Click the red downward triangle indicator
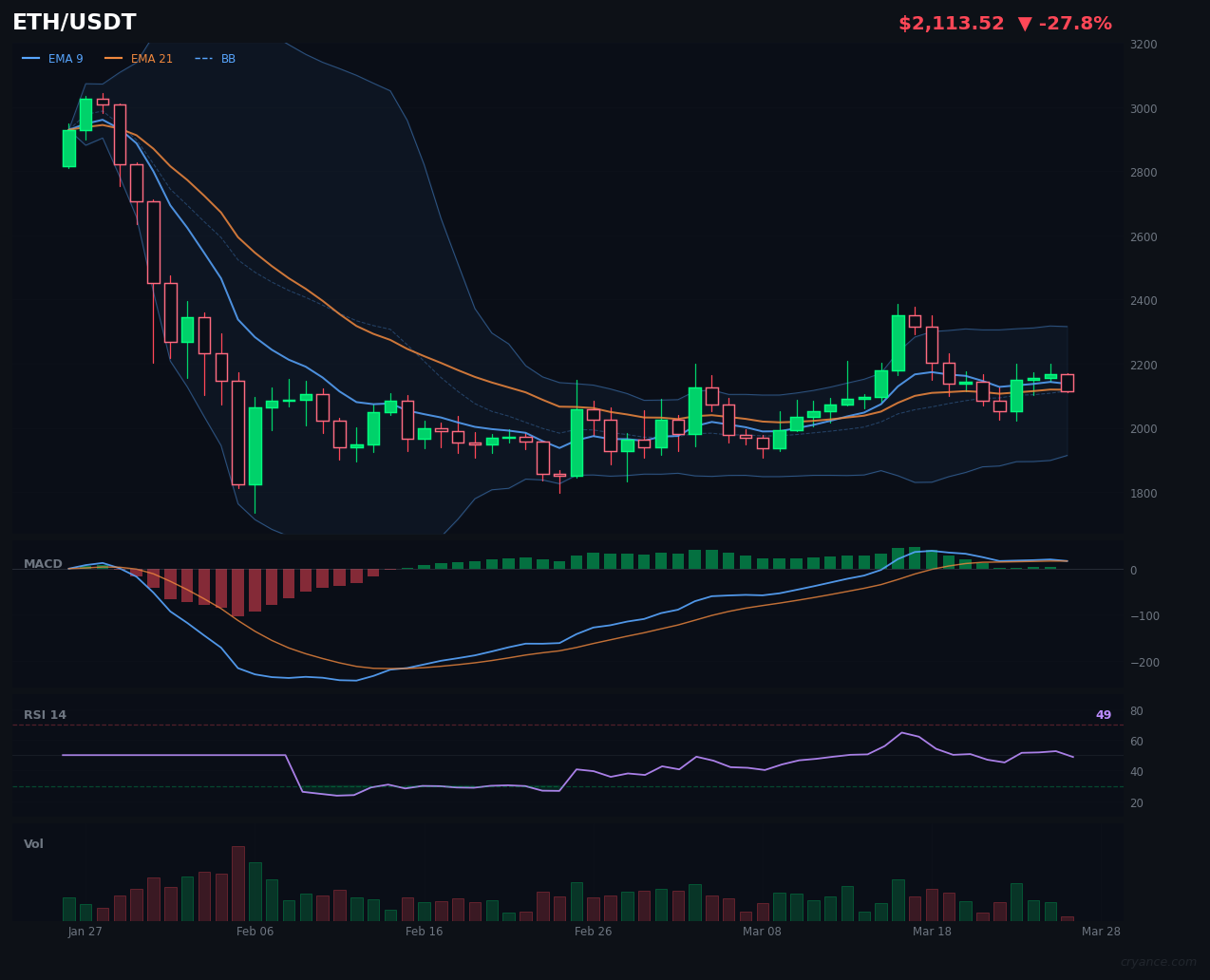The height and width of the screenshot is (980, 1210). tap(1027, 23)
